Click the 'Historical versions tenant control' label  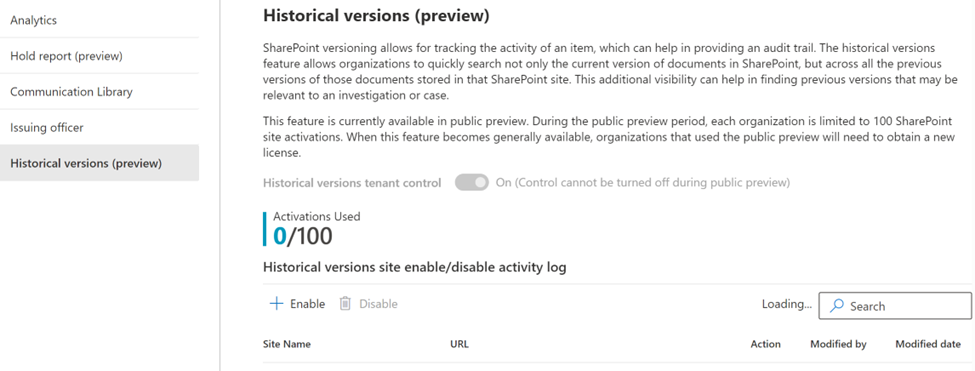(x=352, y=183)
